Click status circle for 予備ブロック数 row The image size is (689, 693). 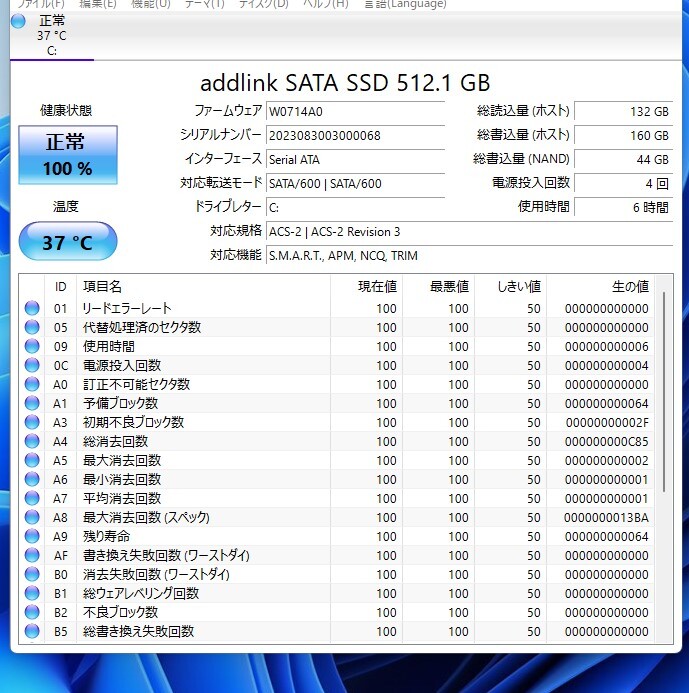[32, 403]
